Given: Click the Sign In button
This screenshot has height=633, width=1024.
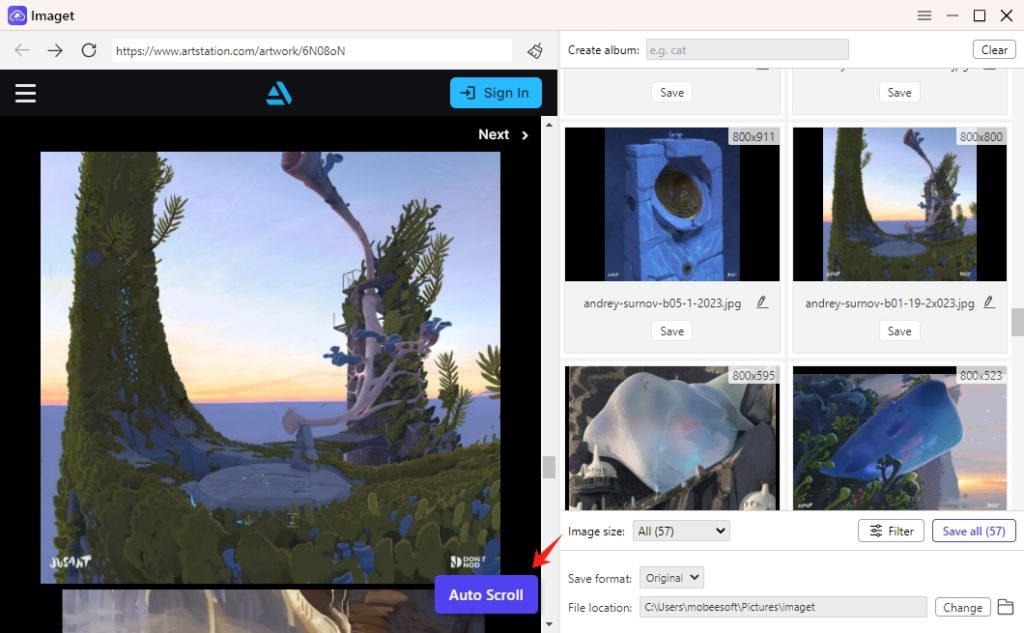Looking at the screenshot, I should [x=495, y=92].
